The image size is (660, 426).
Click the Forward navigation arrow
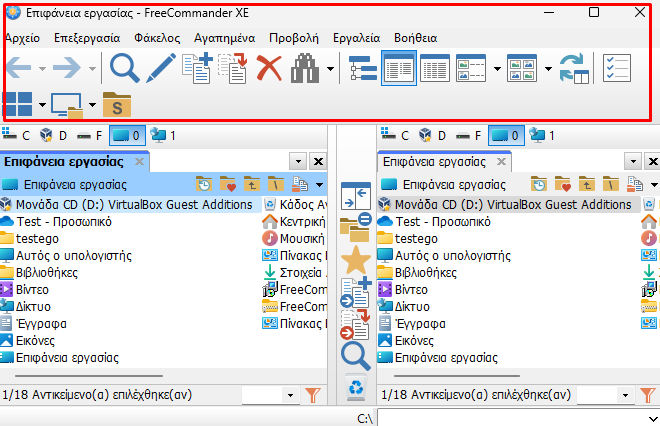point(67,68)
